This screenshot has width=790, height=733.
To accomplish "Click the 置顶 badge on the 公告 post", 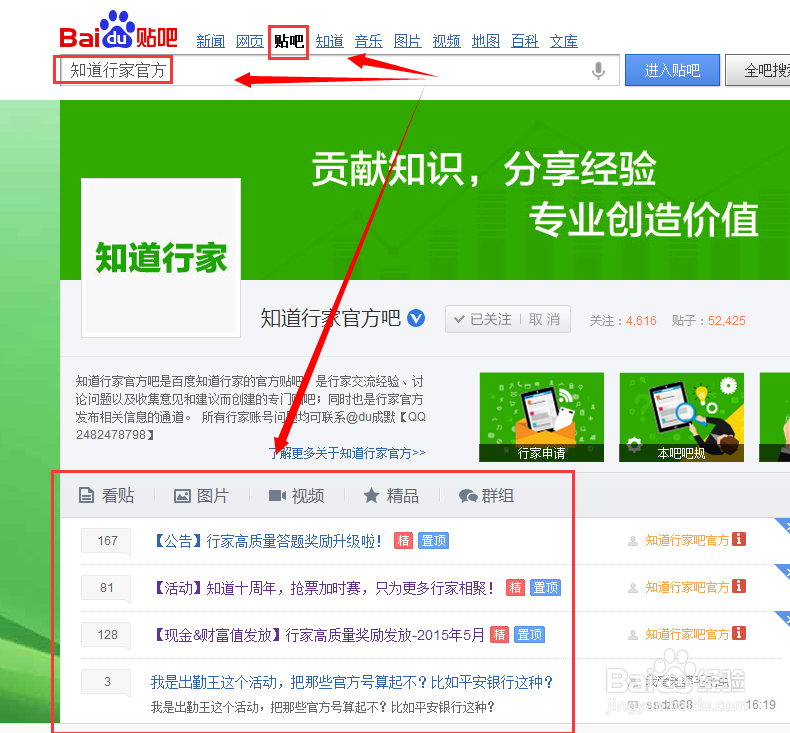I will click(433, 541).
